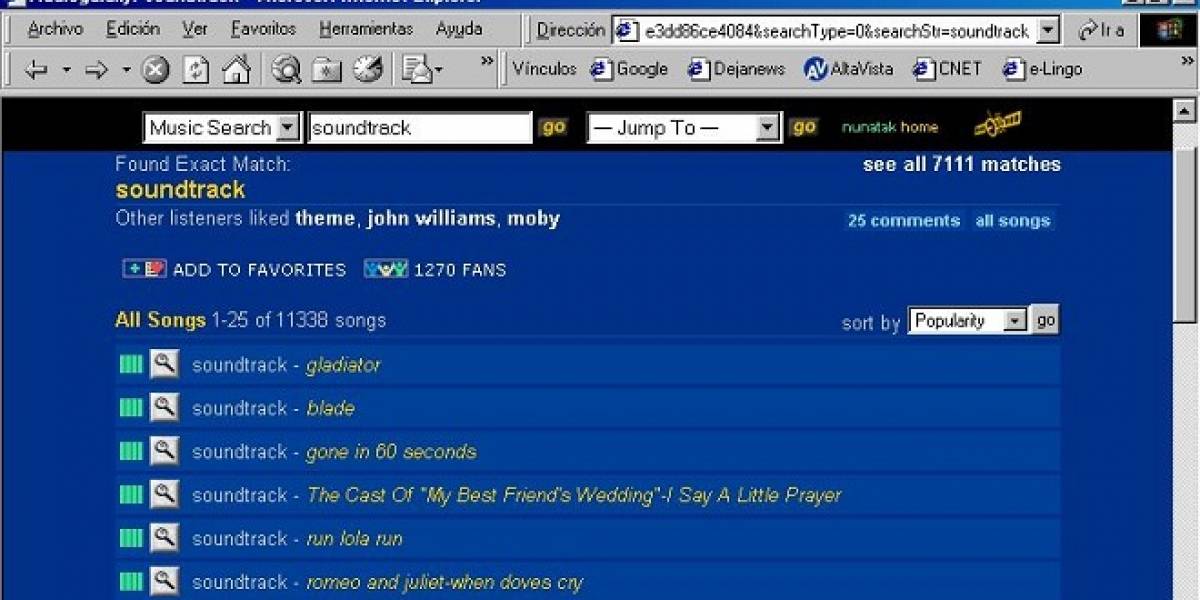1200x600 pixels.
Task: Open the gone in 60 seconds song link
Action: coord(391,452)
